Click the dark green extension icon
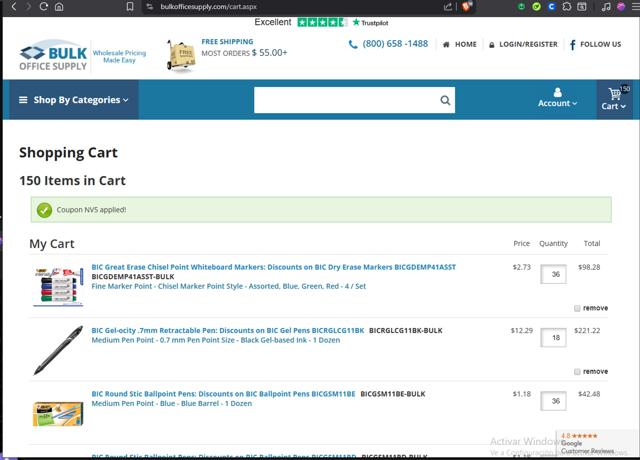Image resolution: width=640 pixels, height=460 pixels. (x=521, y=7)
